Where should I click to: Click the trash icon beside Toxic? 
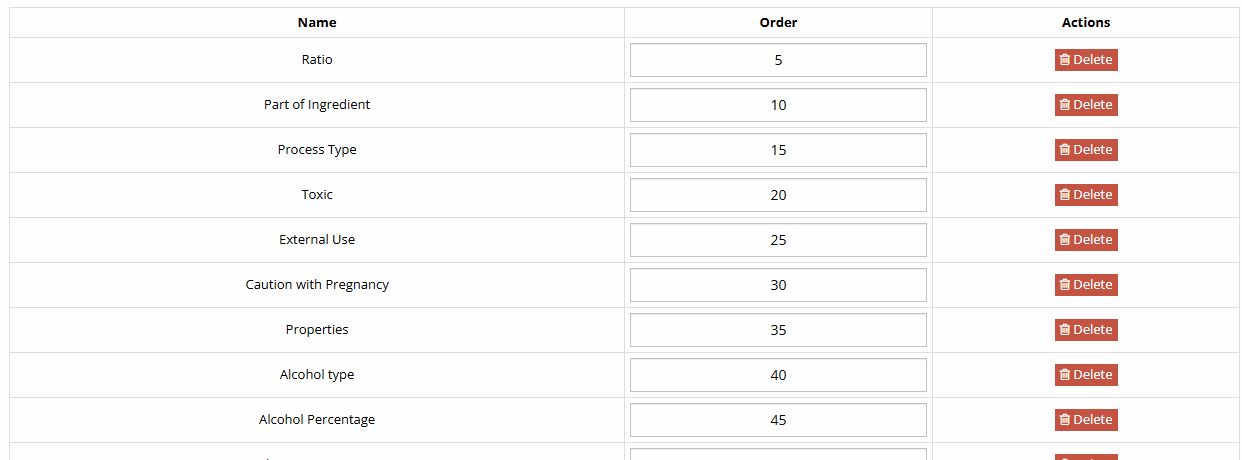point(1065,195)
